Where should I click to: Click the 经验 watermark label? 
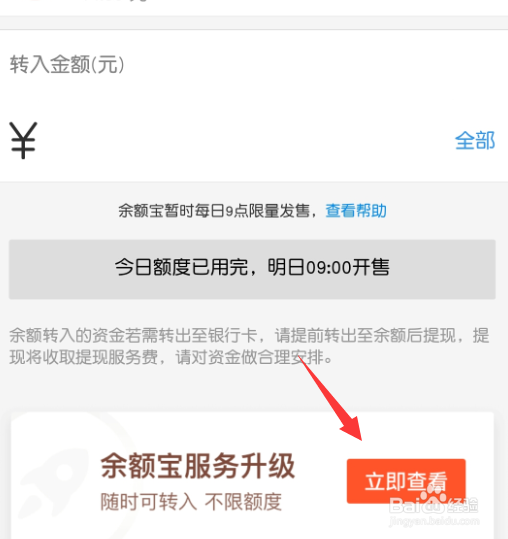click(x=463, y=505)
